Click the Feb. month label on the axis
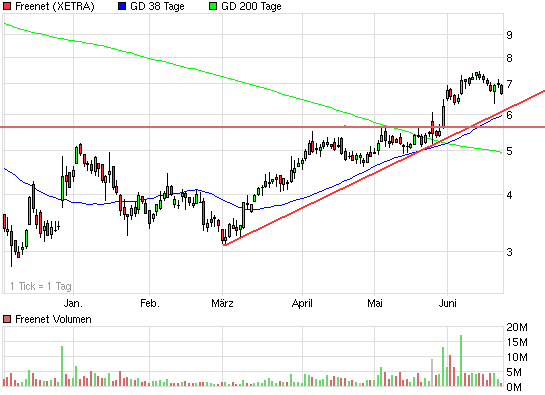The image size is (545, 395). pyautogui.click(x=150, y=303)
